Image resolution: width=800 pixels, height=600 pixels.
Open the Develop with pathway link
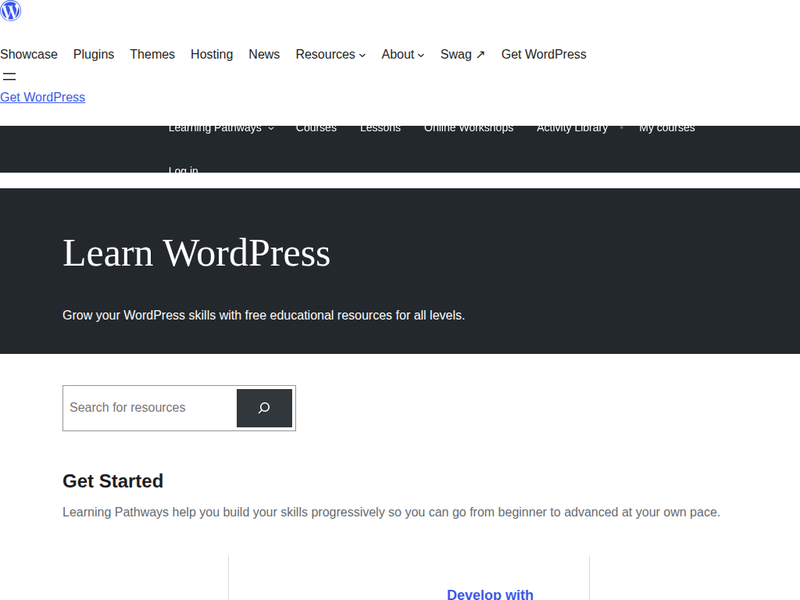pyautogui.click(x=490, y=594)
